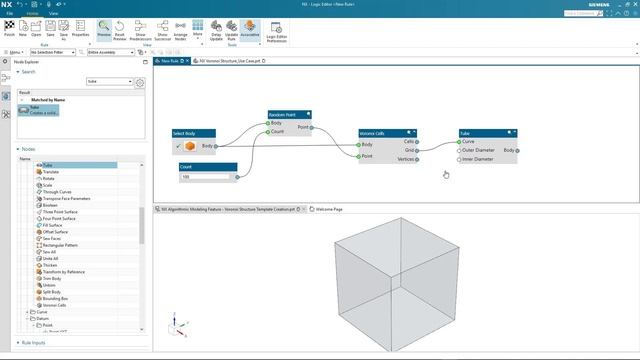Select the Bounding Box node
Image resolution: width=640 pixels, height=360 pixels.
(55, 299)
